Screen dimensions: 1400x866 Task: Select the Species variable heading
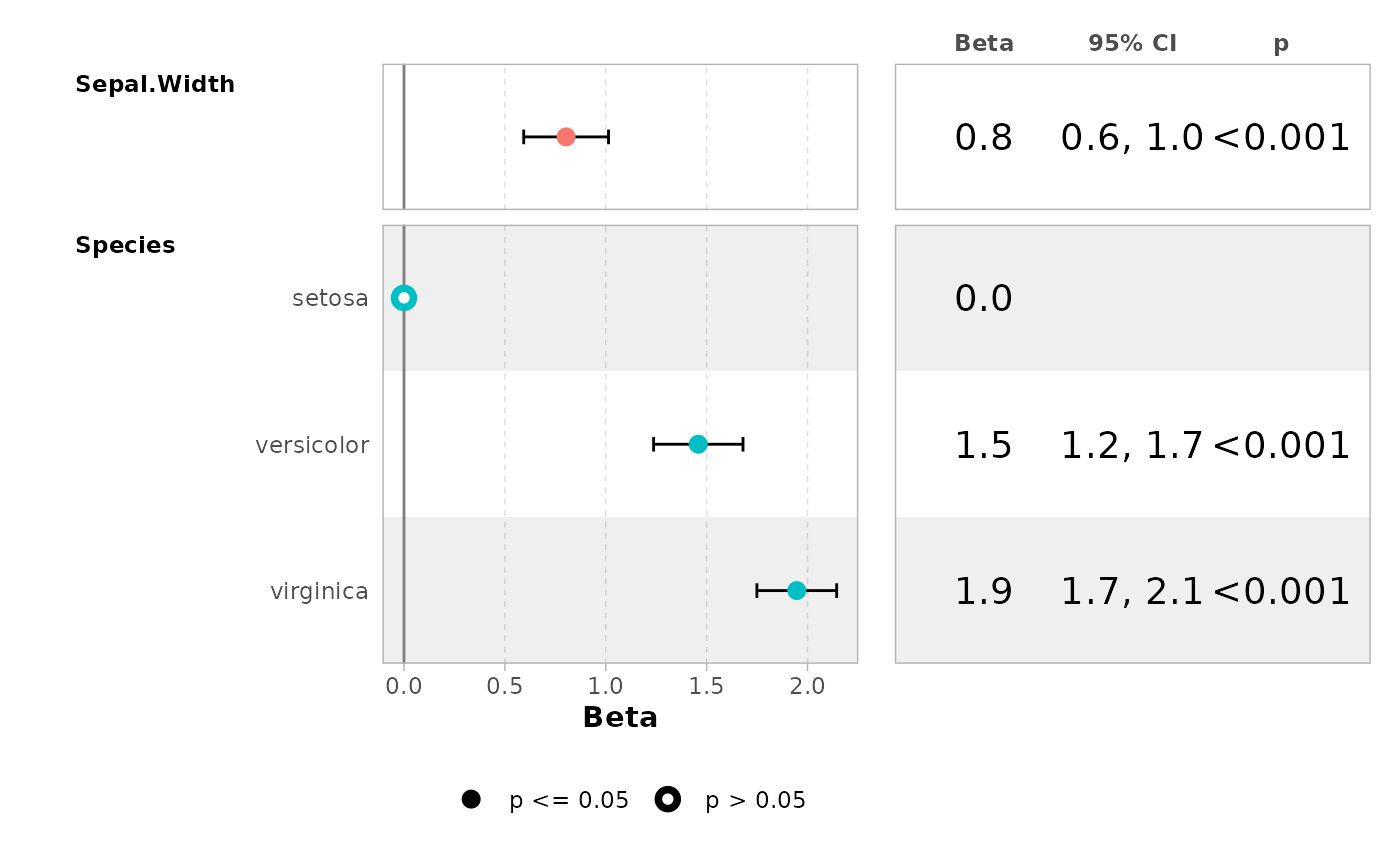click(125, 245)
